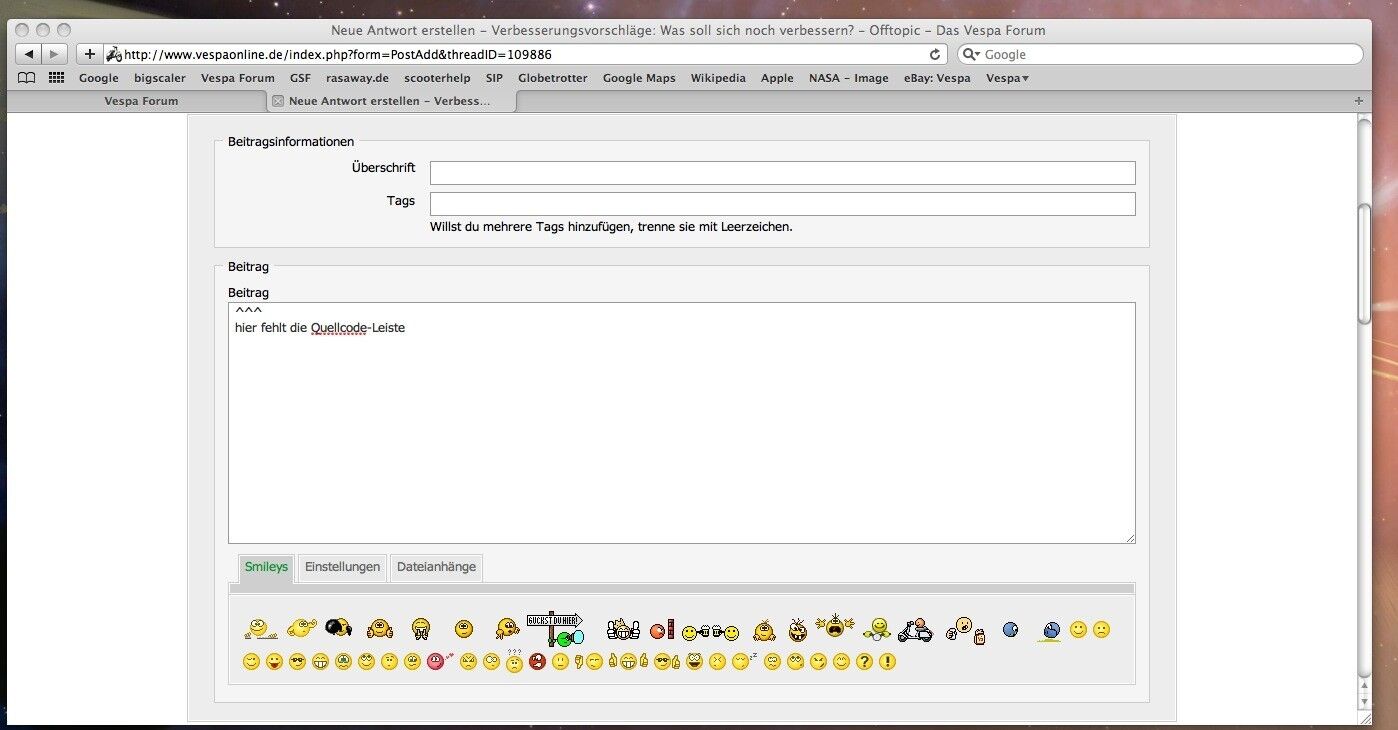Image resolution: width=1398 pixels, height=730 pixels.
Task: Click the add bookmark plus button
Action: point(90,54)
